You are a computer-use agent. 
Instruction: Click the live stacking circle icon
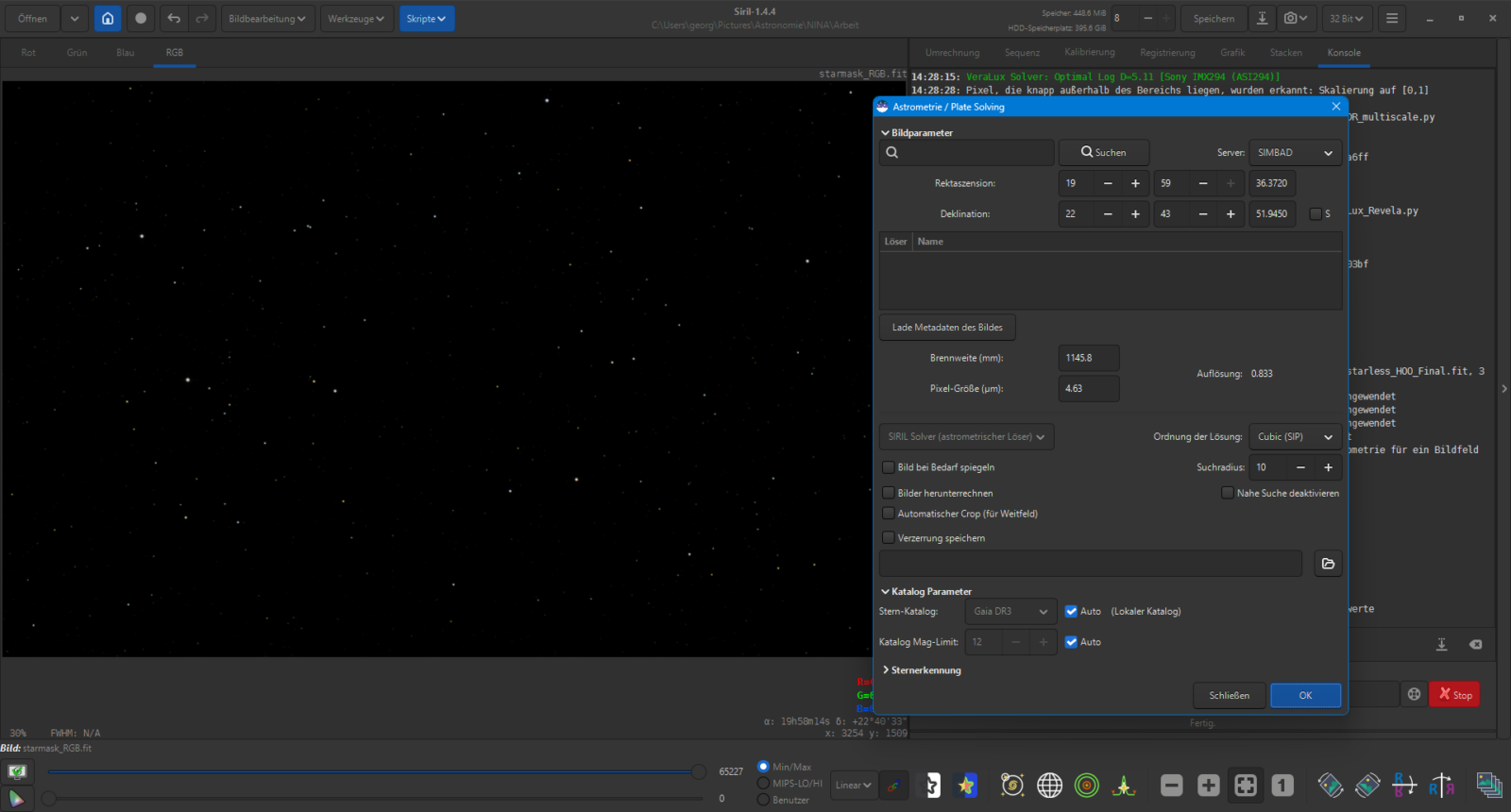(141, 19)
